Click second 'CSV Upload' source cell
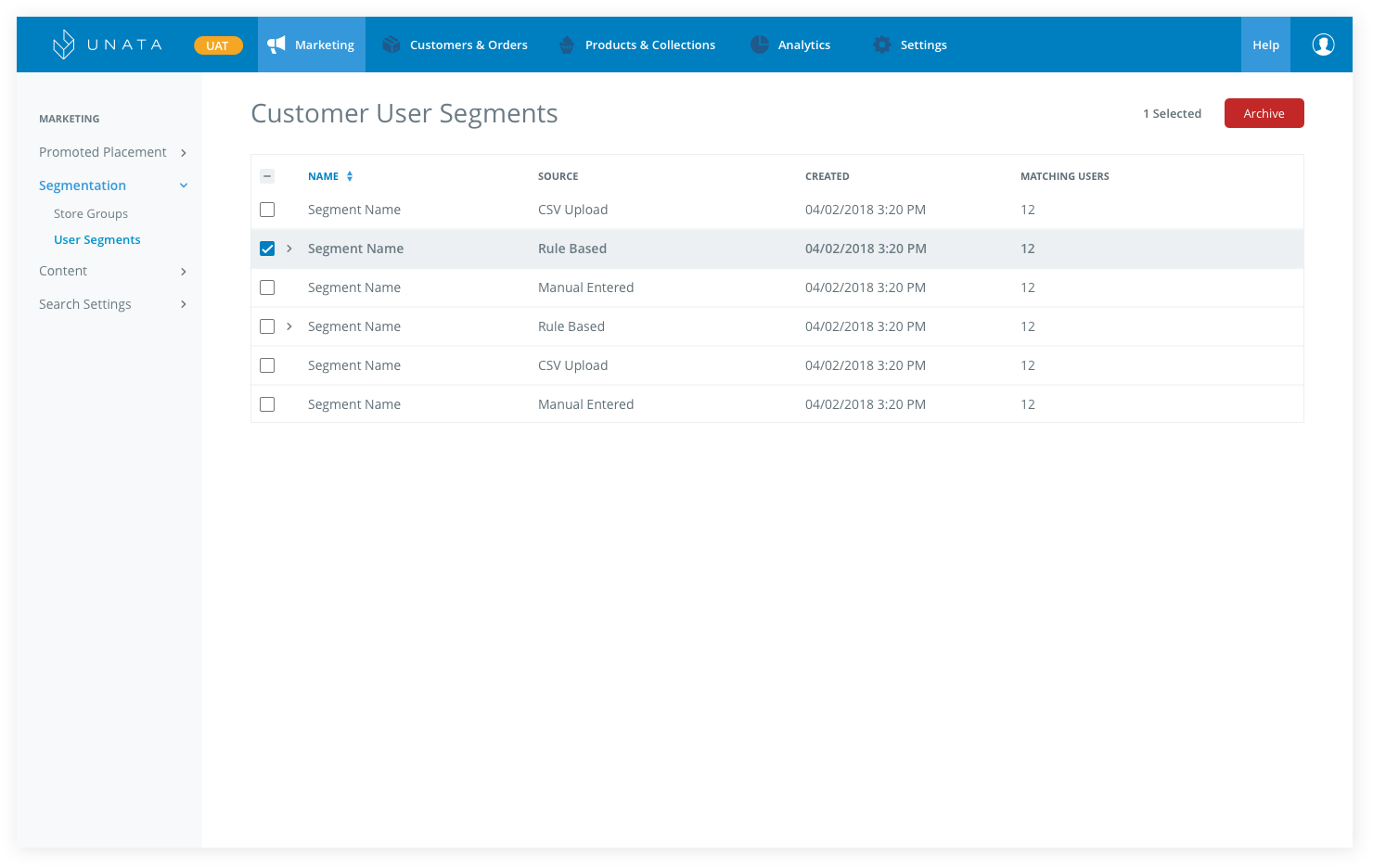 pos(573,365)
